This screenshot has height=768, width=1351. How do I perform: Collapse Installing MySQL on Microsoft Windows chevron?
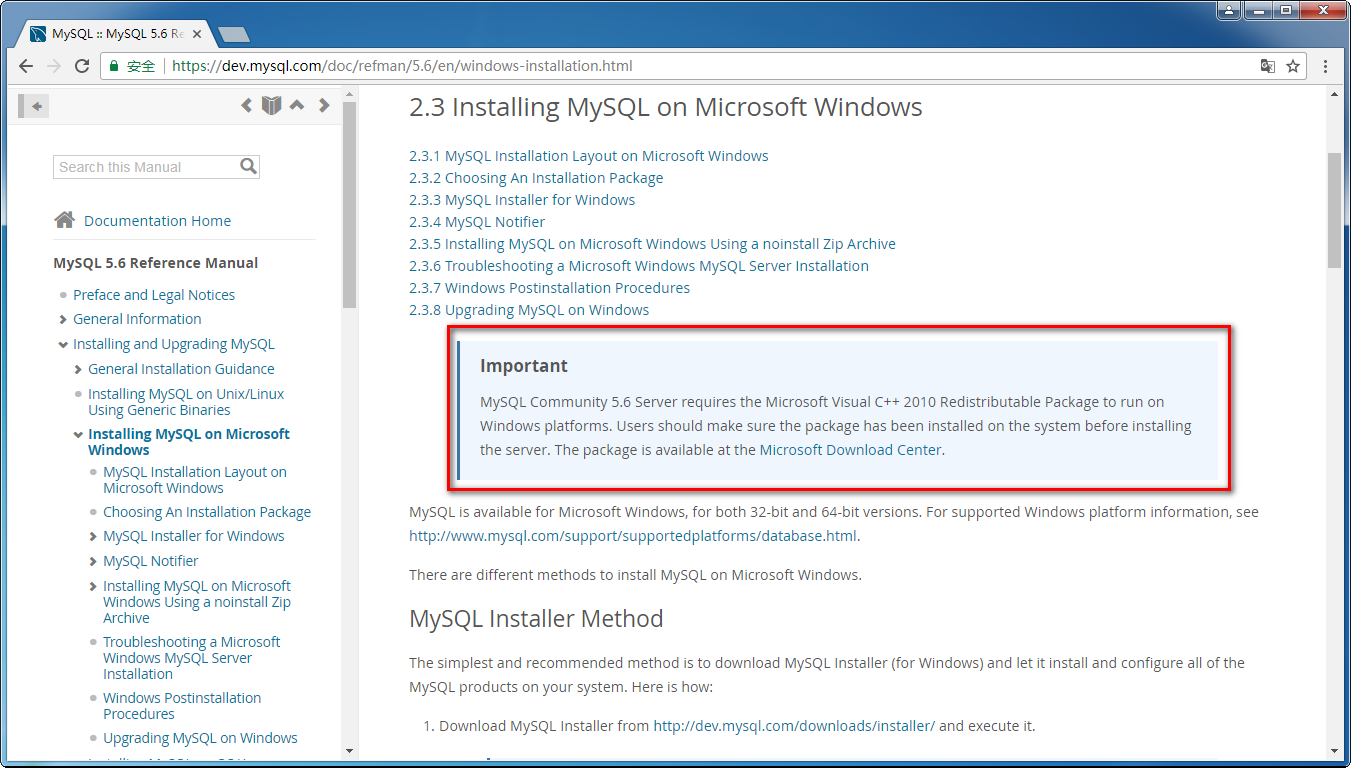pyautogui.click(x=78, y=435)
